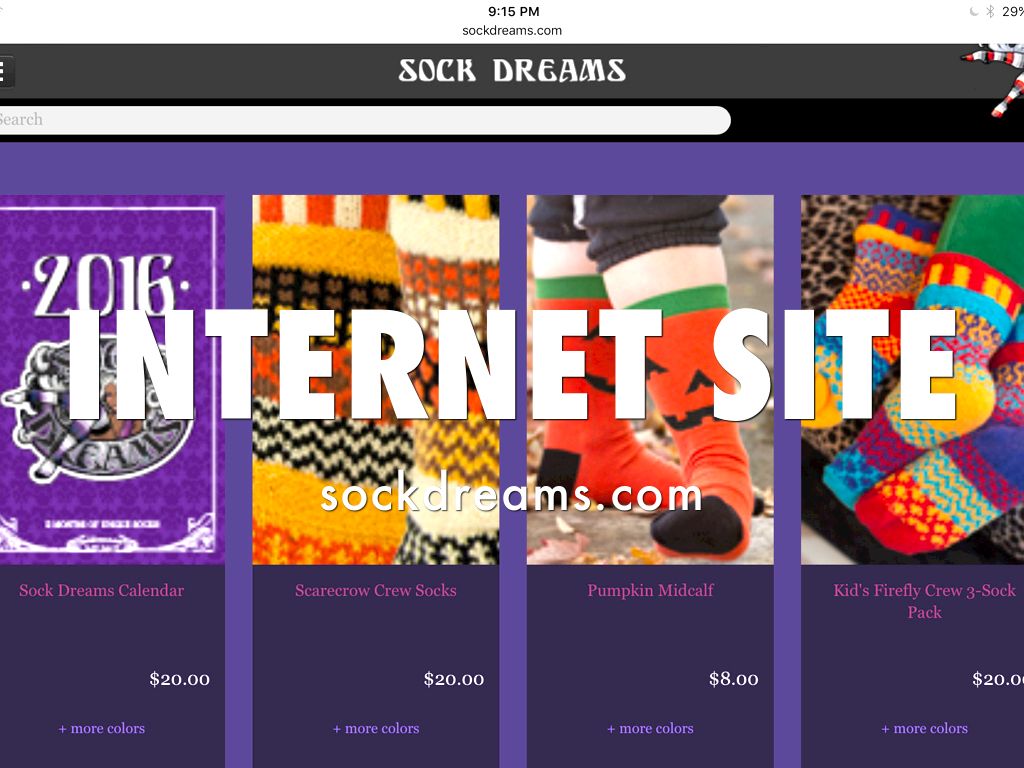
Task: Click inside the Search field
Action: tap(364, 120)
